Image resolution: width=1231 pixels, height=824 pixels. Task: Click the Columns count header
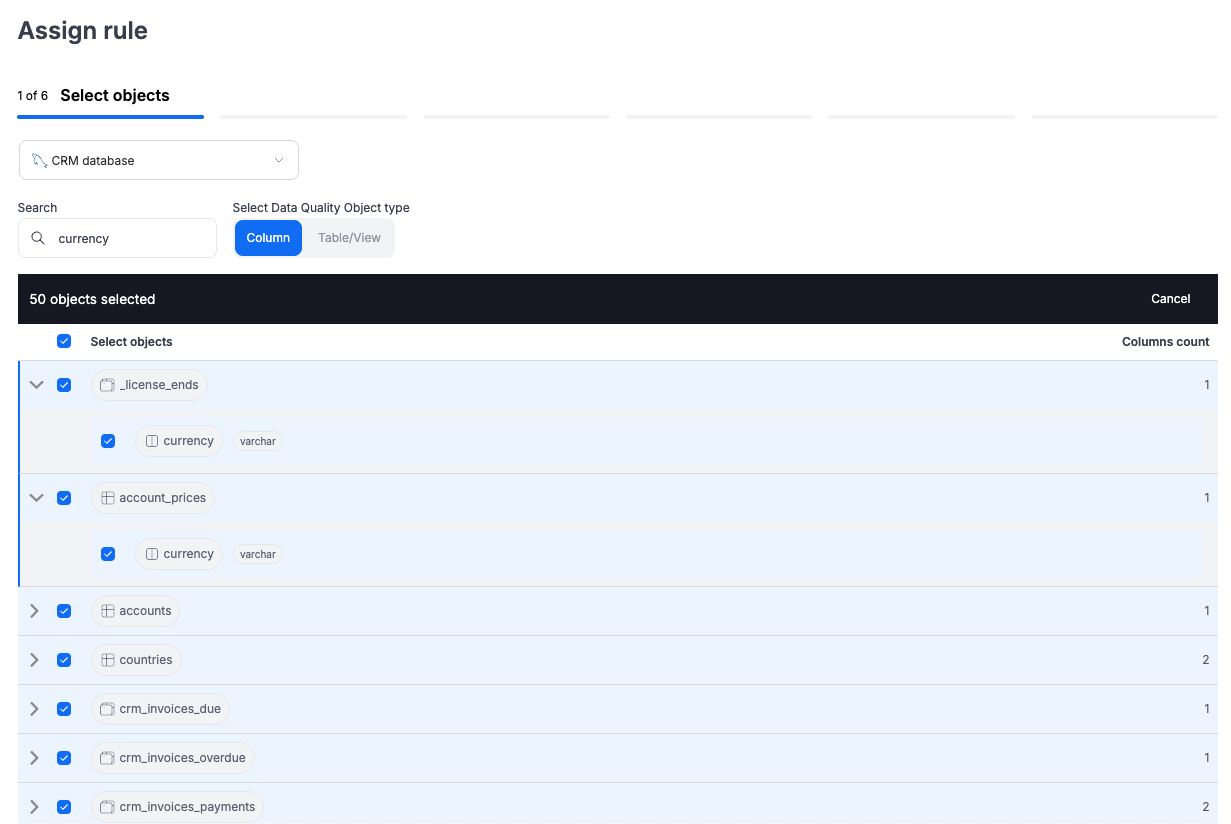coord(1165,342)
